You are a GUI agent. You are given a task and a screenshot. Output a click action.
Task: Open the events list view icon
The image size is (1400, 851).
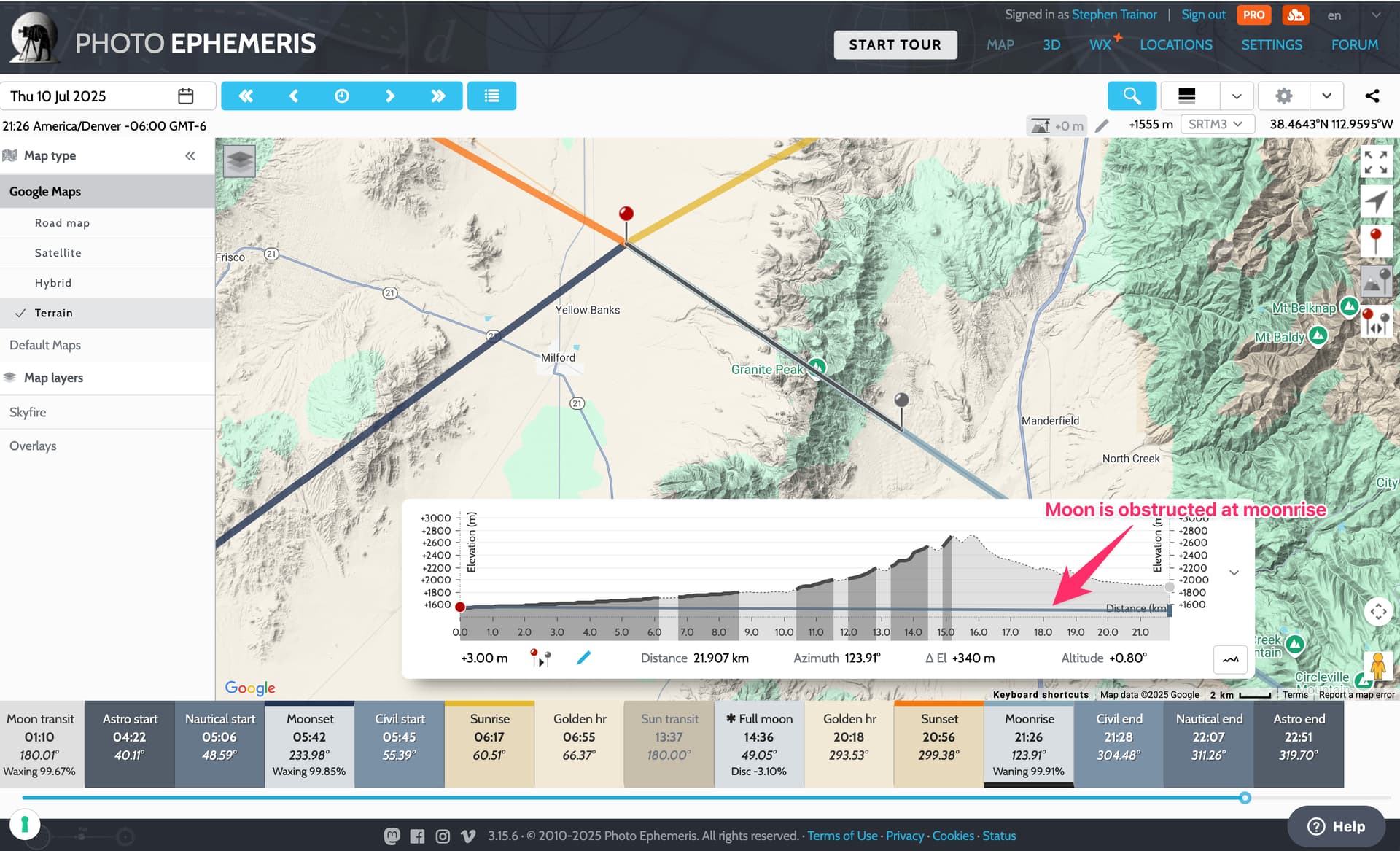[x=492, y=96]
